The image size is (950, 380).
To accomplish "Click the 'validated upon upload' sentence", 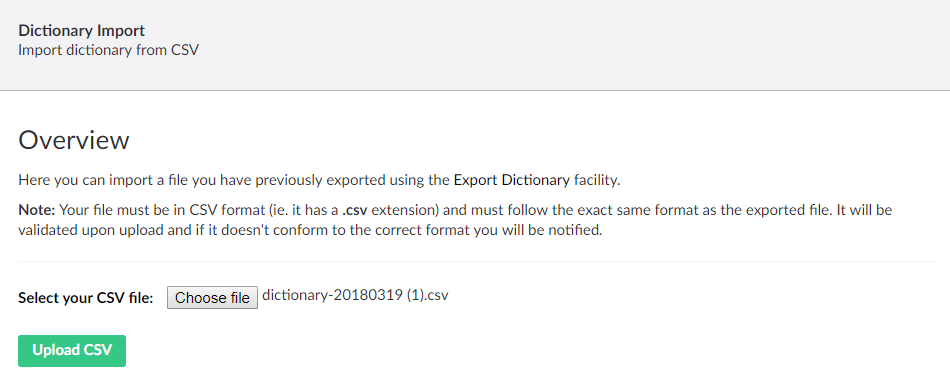I will (x=310, y=231).
